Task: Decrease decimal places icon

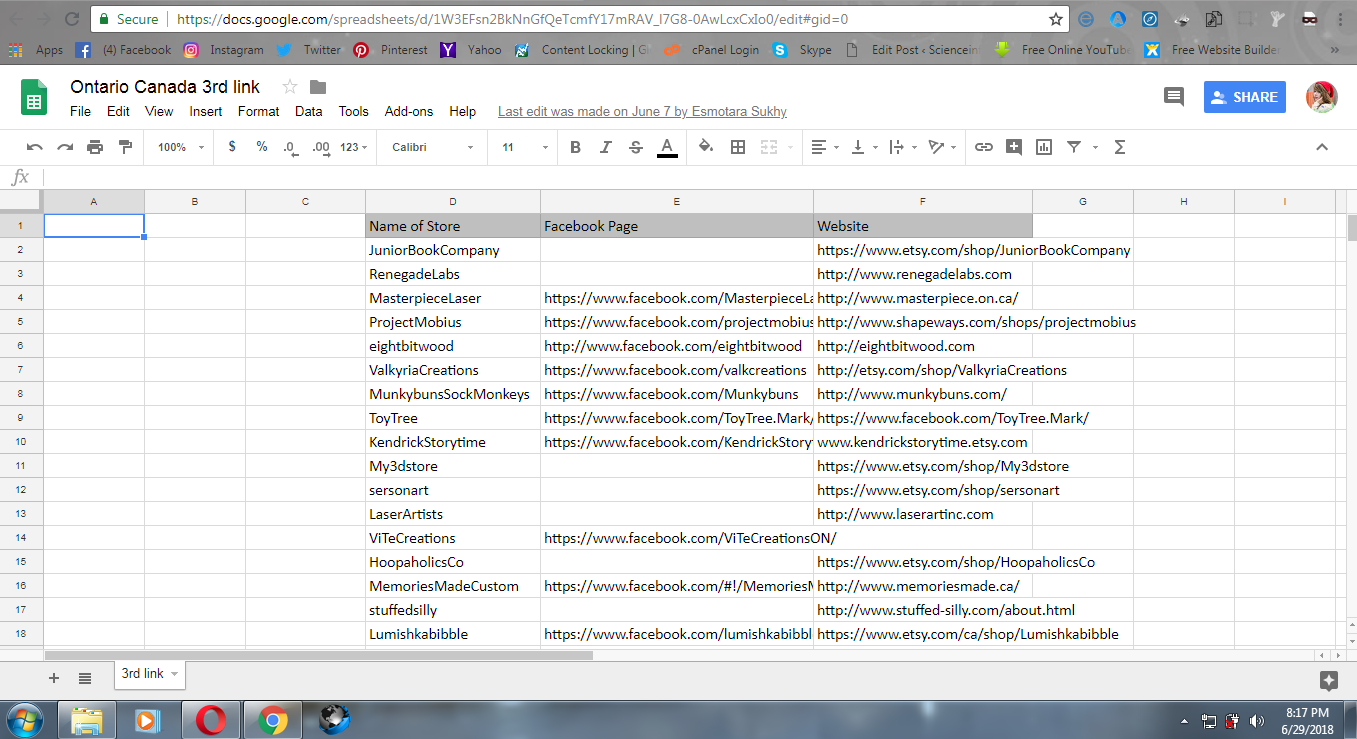Action: (290, 147)
